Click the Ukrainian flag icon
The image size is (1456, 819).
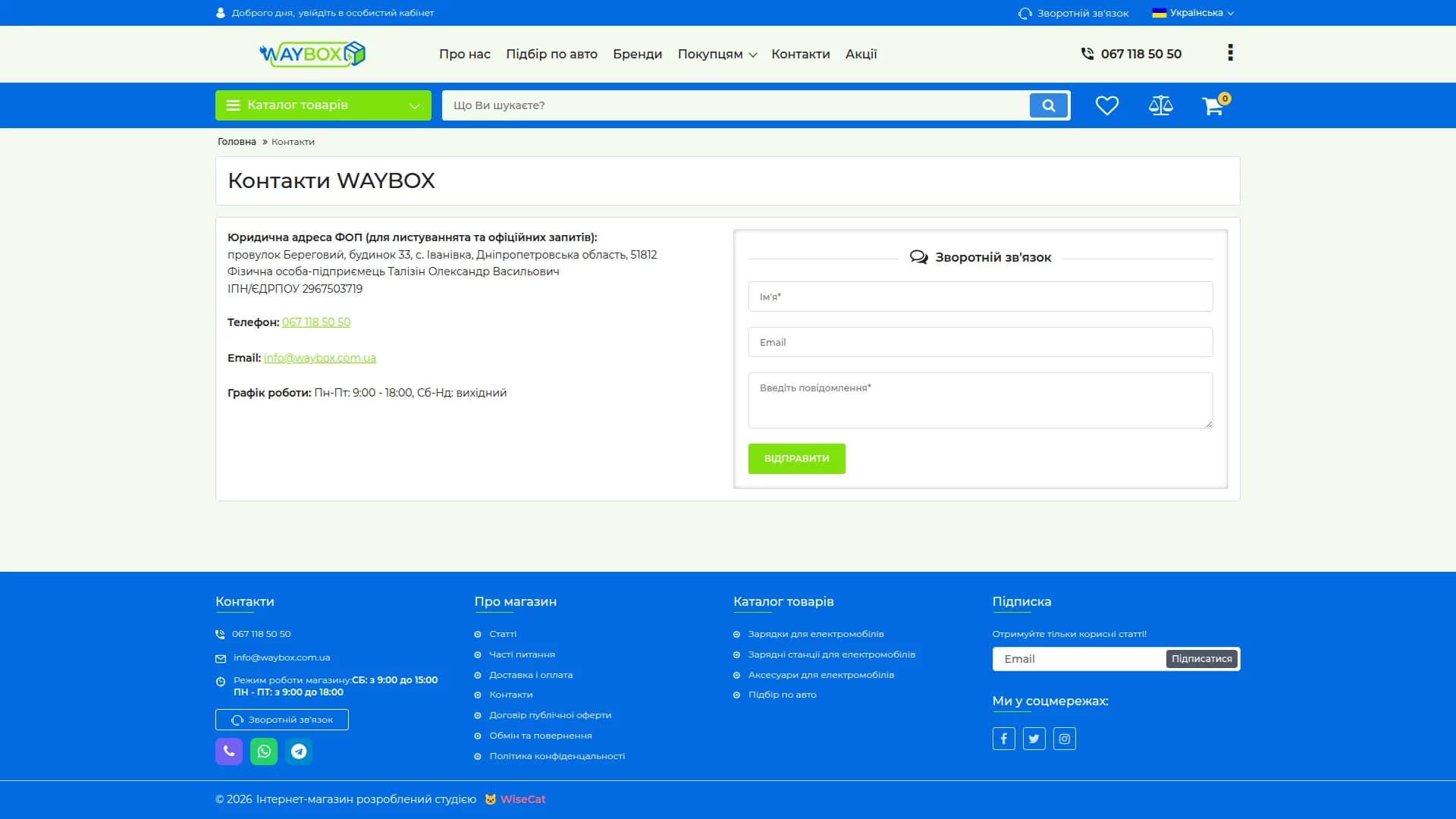1159,13
